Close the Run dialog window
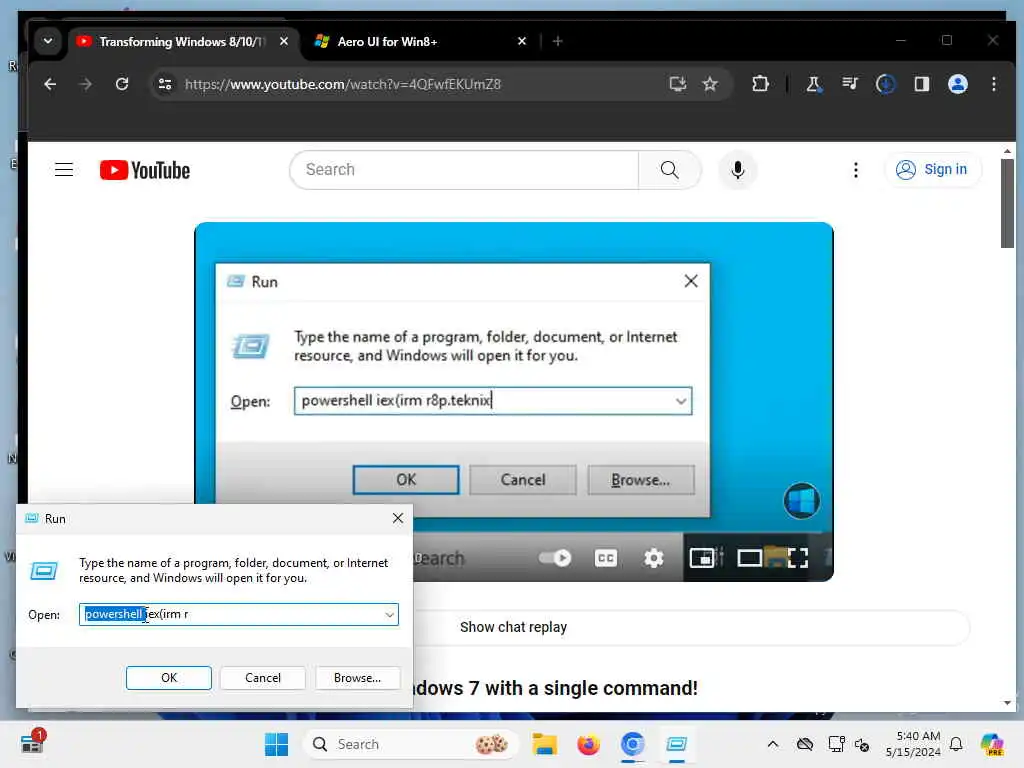The height and width of the screenshot is (768, 1024). pos(398,519)
